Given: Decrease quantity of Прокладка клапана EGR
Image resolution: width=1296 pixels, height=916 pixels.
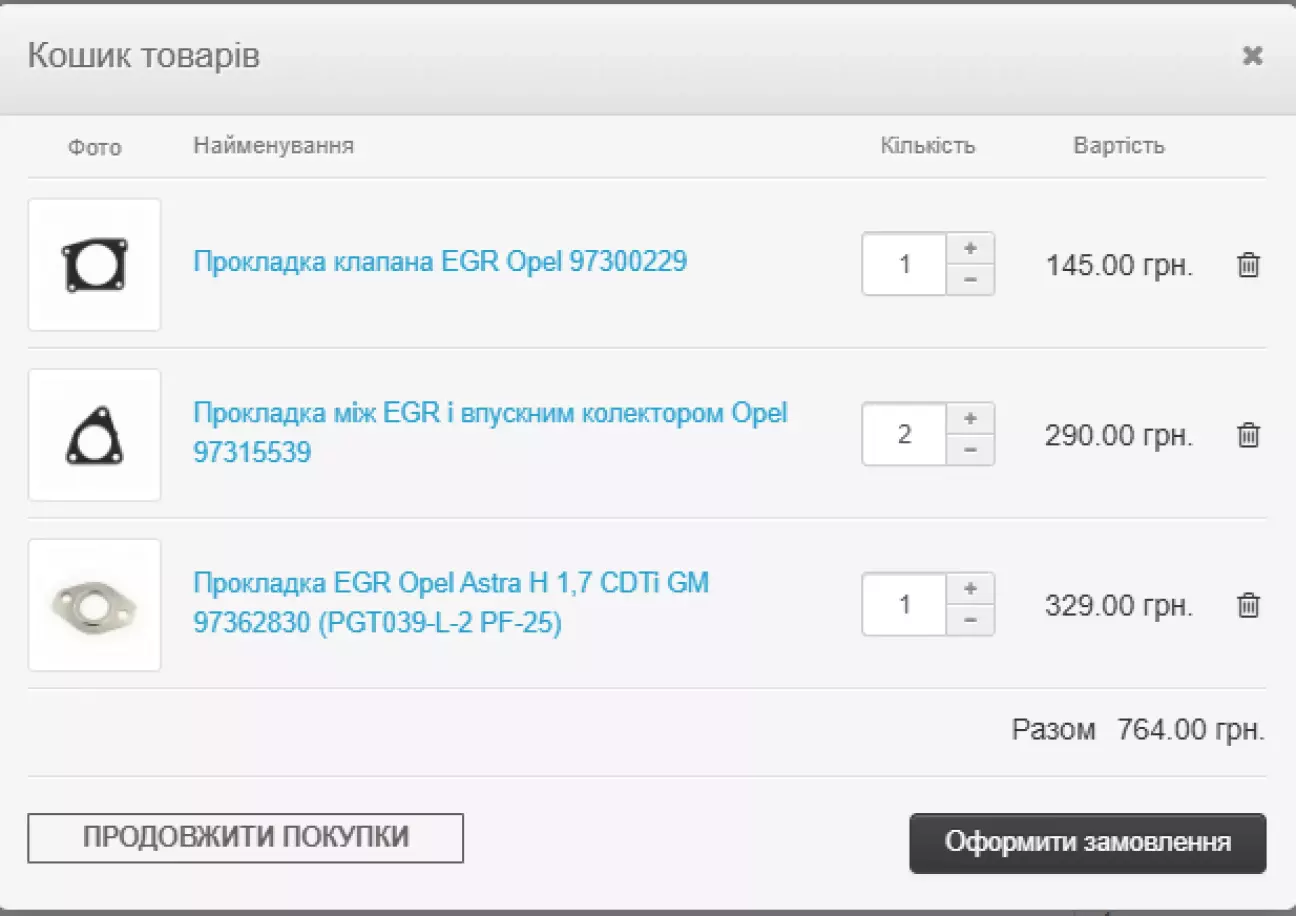Looking at the screenshot, I should pyautogui.click(x=970, y=280).
